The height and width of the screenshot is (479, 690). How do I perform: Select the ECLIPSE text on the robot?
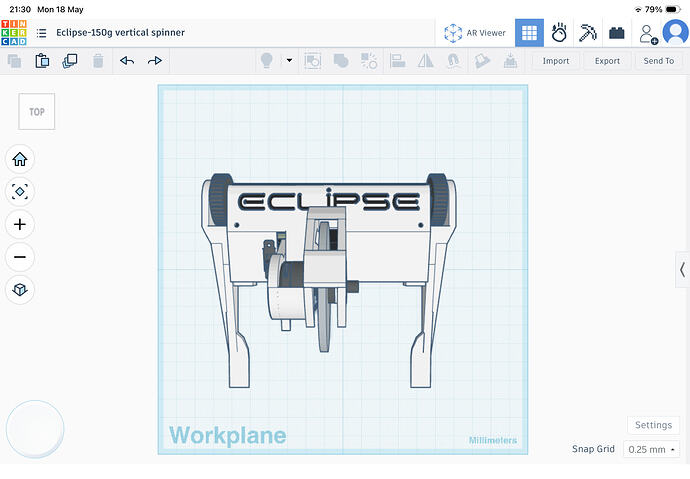click(329, 201)
